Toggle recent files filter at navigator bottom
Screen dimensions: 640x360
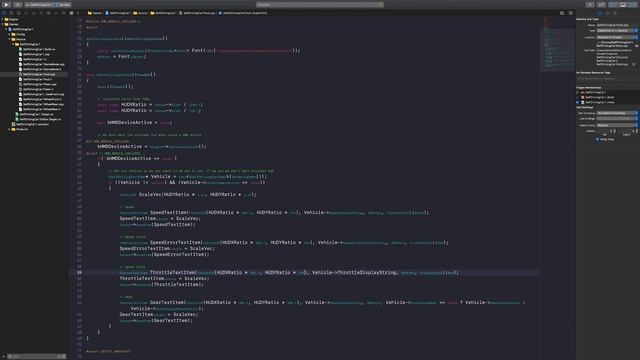tap(60, 356)
